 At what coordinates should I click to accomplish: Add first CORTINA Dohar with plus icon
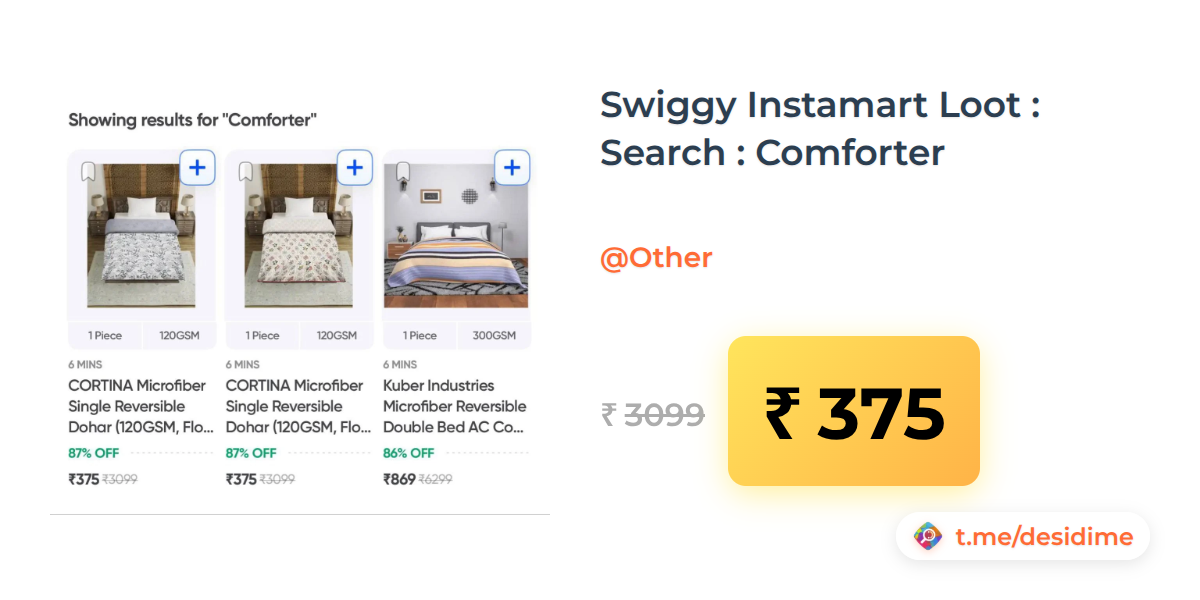pyautogui.click(x=197, y=168)
